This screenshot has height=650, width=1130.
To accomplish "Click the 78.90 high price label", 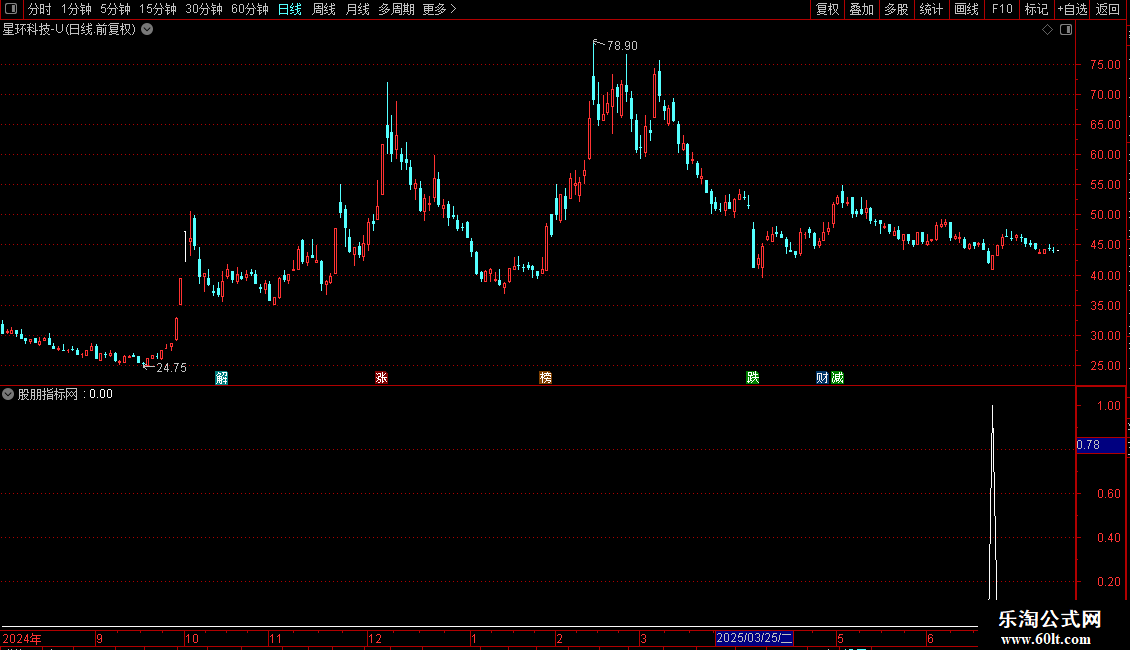I will click(622, 46).
